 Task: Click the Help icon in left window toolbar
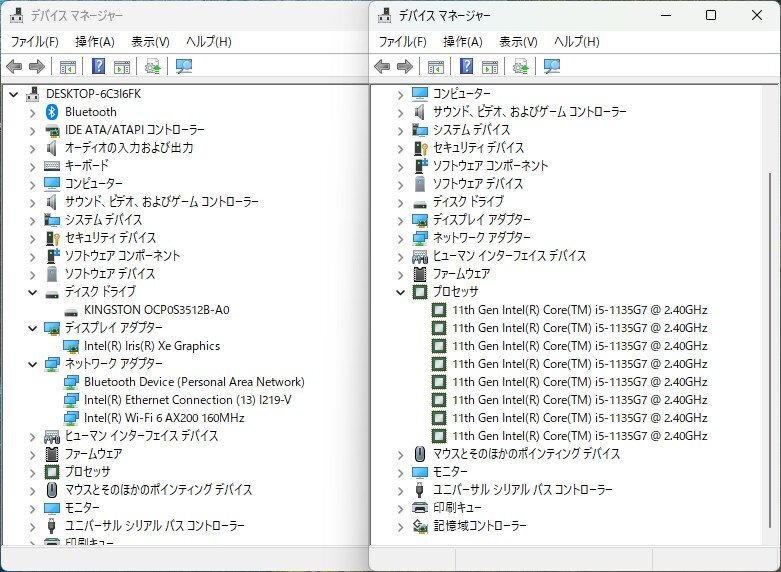pos(98,67)
